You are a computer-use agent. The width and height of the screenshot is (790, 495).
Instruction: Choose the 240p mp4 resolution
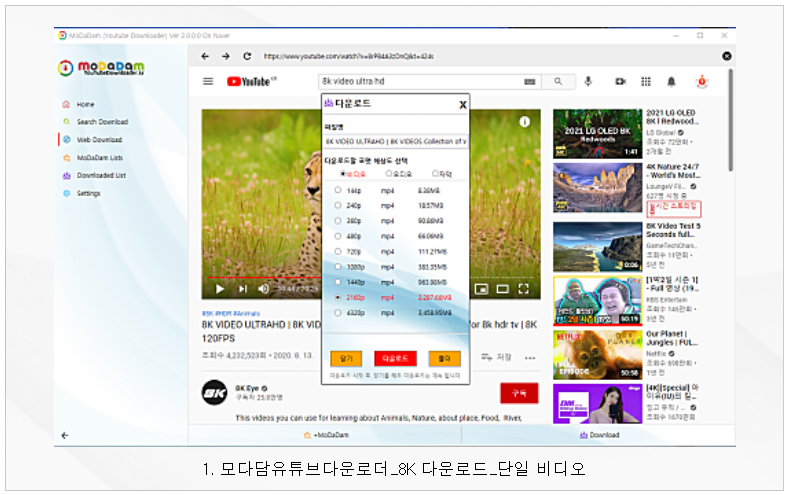click(338, 206)
